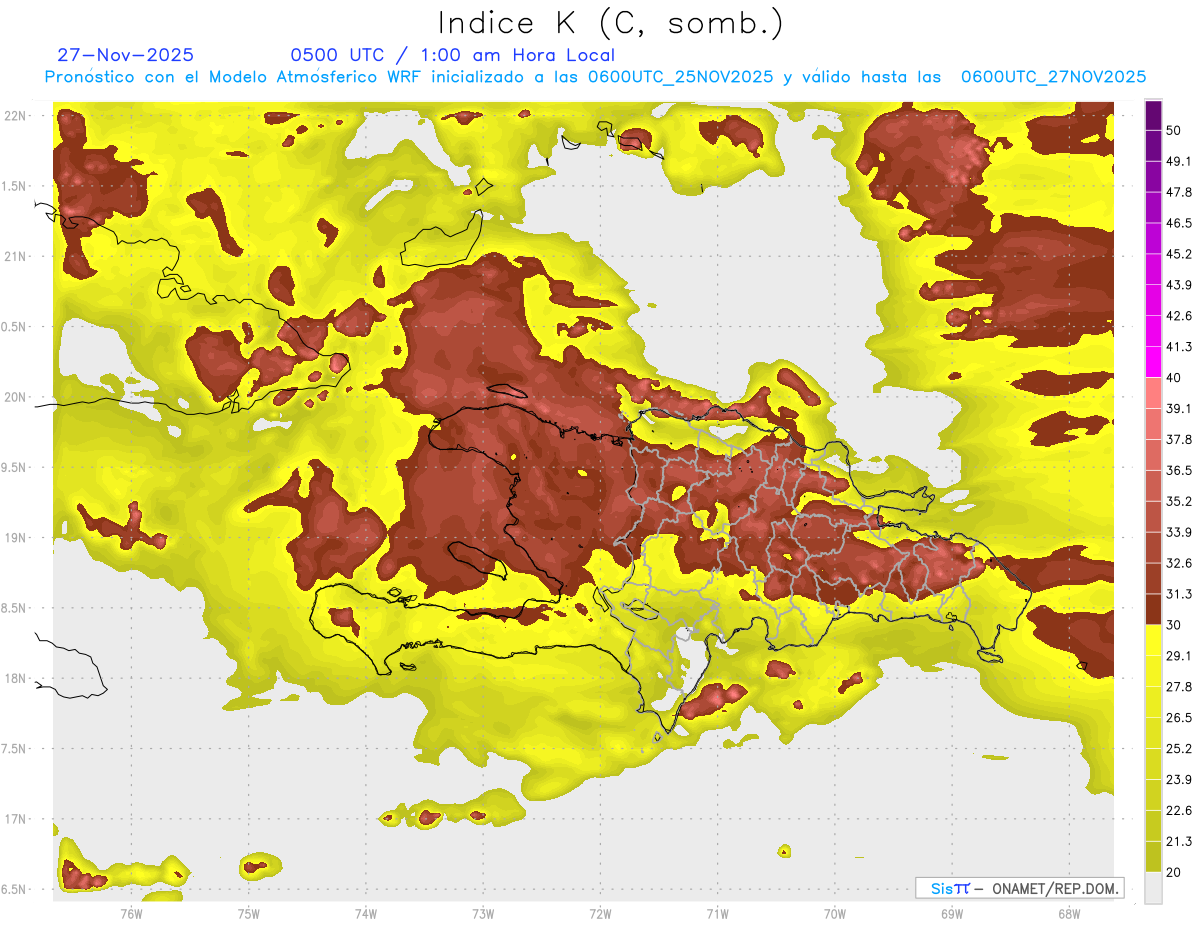The width and height of the screenshot is (1200, 927).
Task: Click the colorbar value "20"
Action: click(x=1175, y=873)
